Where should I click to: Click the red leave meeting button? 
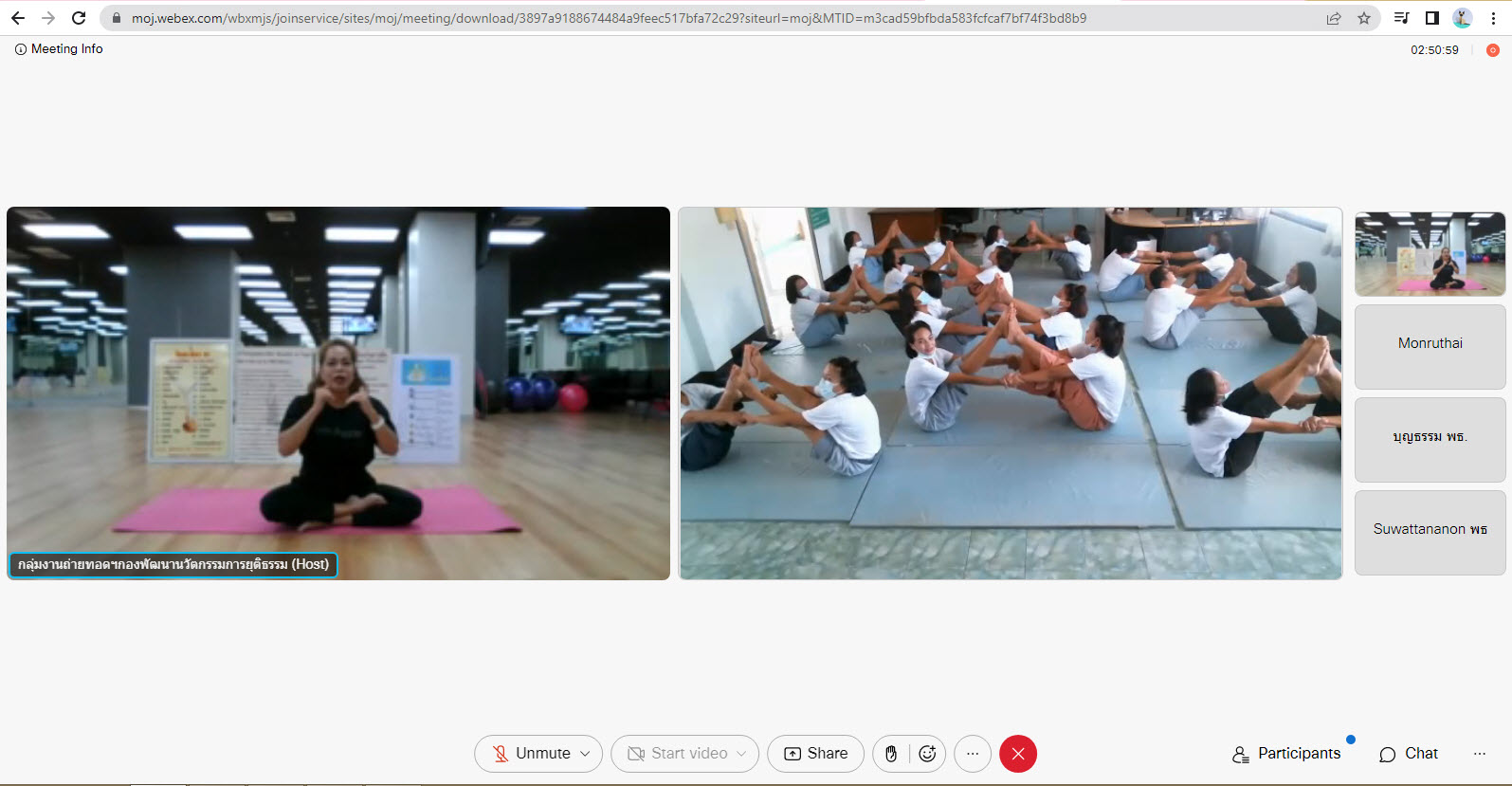(1018, 754)
